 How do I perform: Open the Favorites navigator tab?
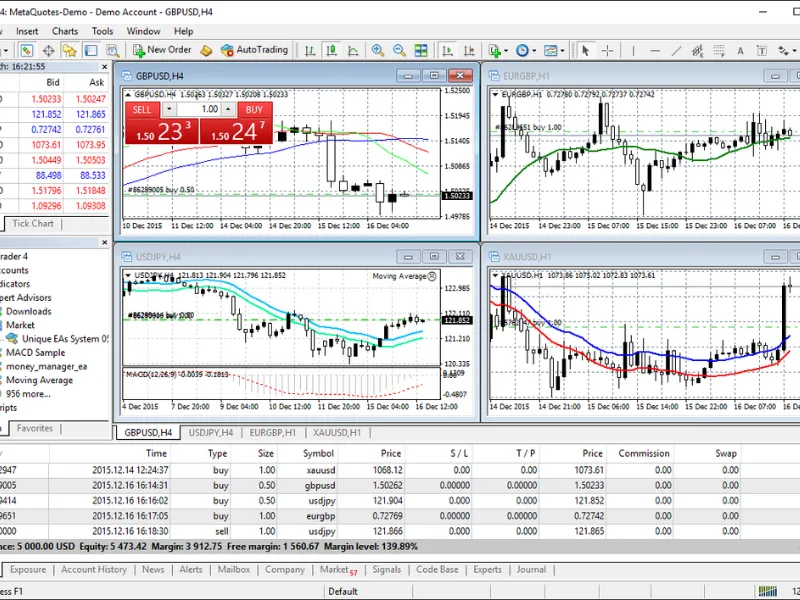pos(35,428)
